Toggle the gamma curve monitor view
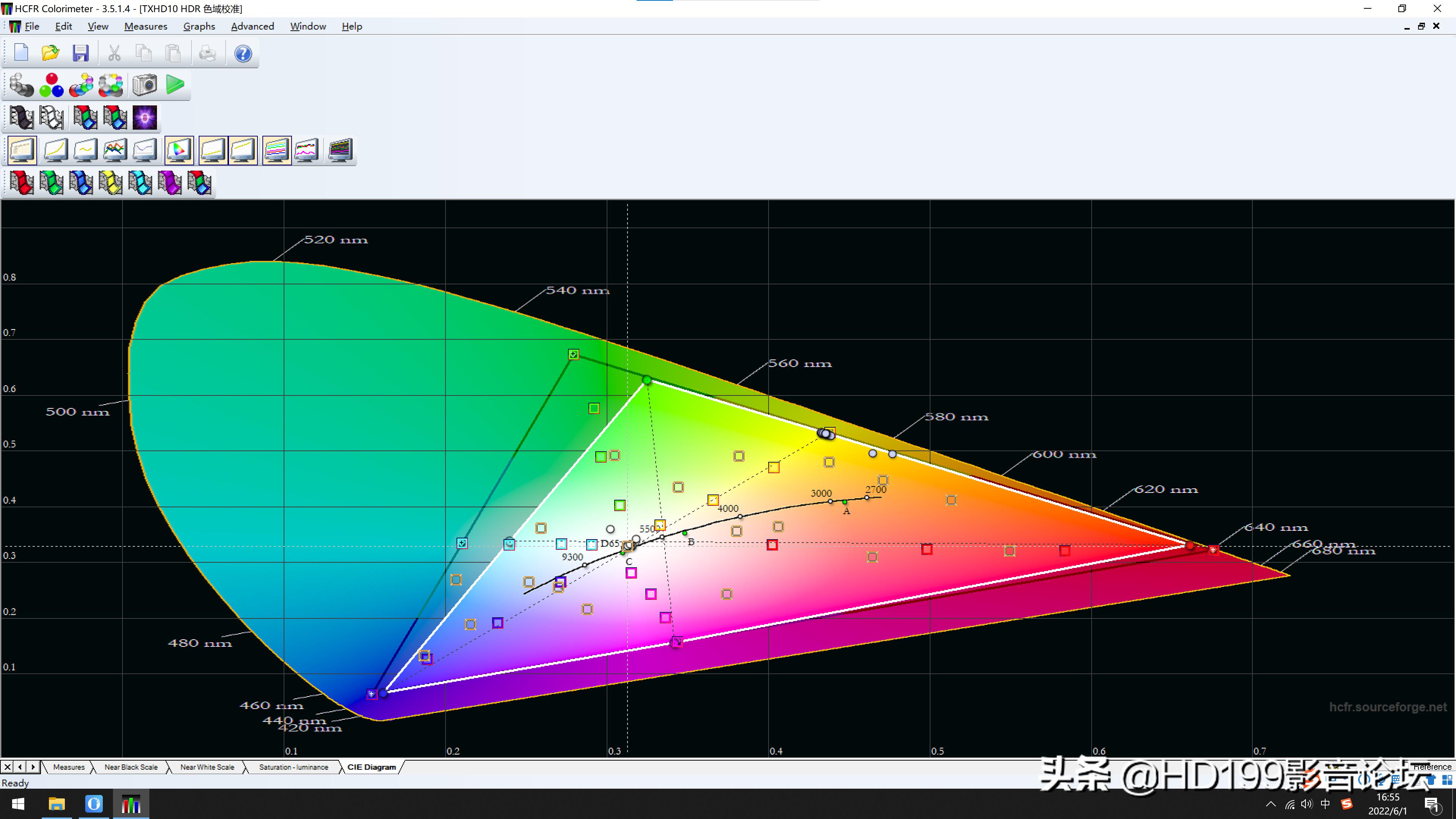Image resolution: width=1456 pixels, height=819 pixels. [x=54, y=150]
